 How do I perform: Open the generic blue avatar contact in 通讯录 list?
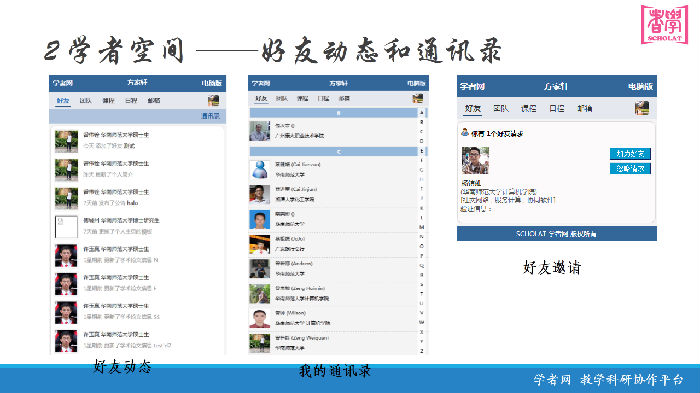coord(259,170)
